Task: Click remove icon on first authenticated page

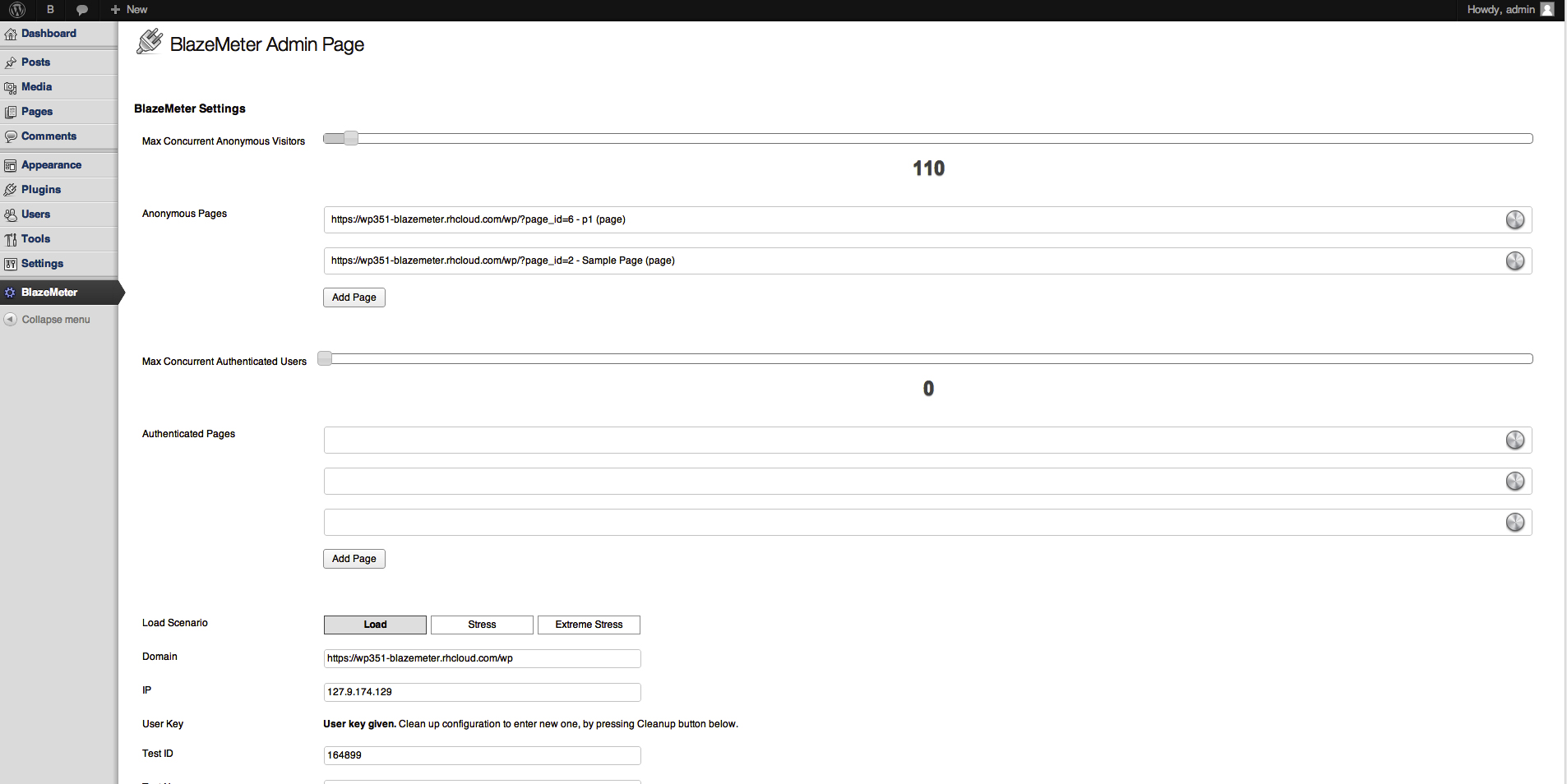Action: [1515, 440]
